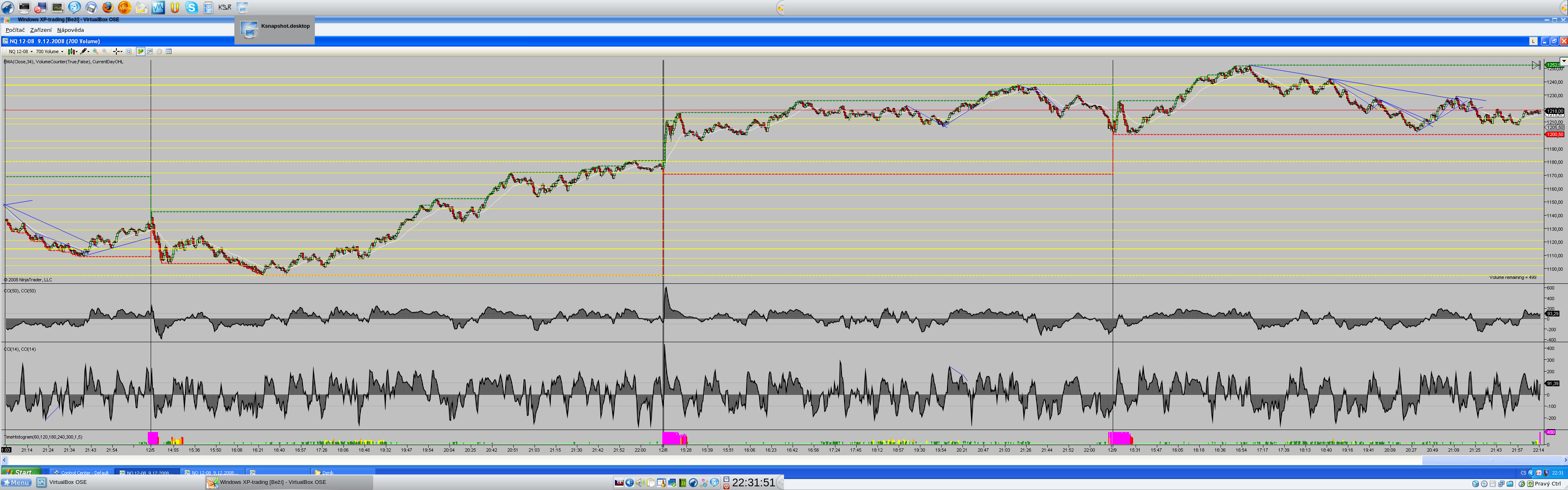
Task: Open the Počítač menu
Action: (15, 30)
